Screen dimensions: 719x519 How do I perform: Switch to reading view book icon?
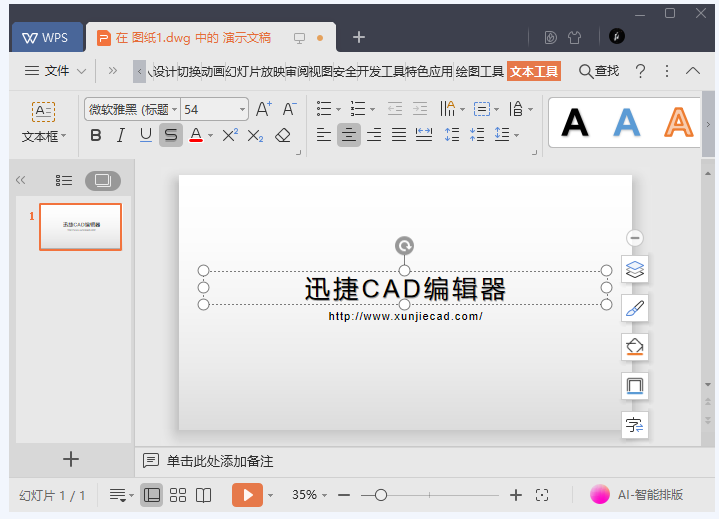pos(204,495)
